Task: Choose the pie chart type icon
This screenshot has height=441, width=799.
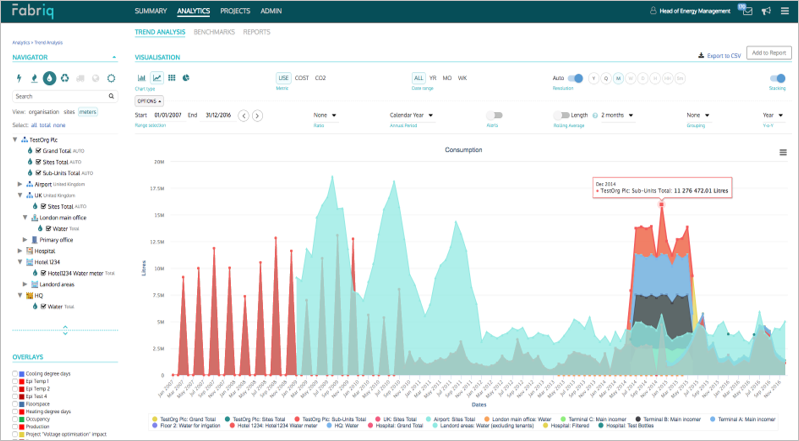Action: 186,78
